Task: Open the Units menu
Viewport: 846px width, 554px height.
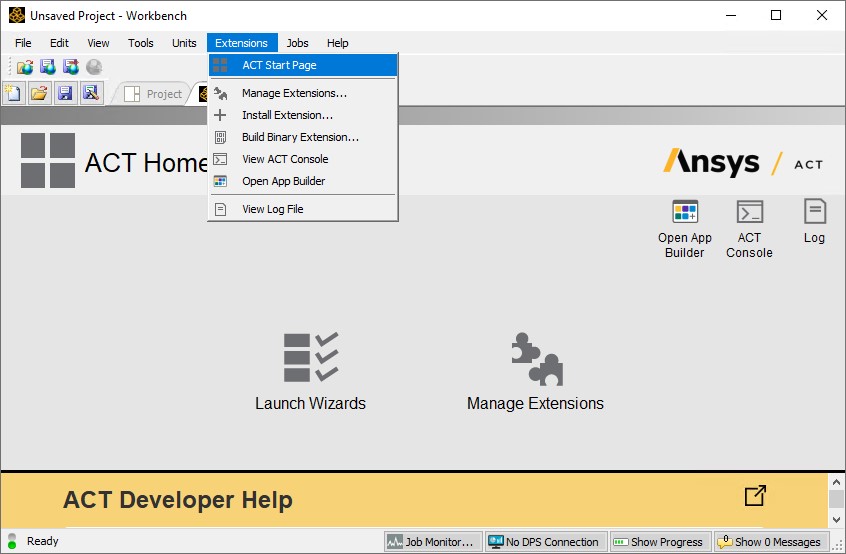Action: click(x=184, y=43)
